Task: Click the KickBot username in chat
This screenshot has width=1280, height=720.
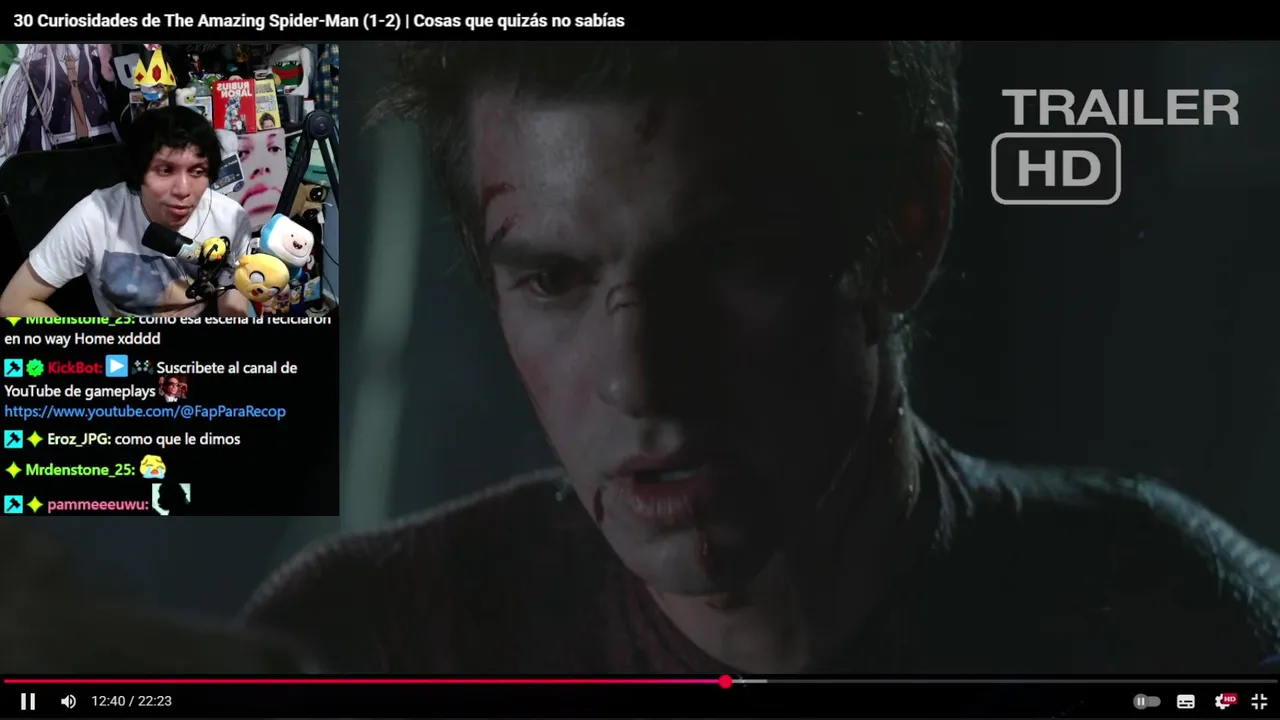Action: [x=75, y=367]
